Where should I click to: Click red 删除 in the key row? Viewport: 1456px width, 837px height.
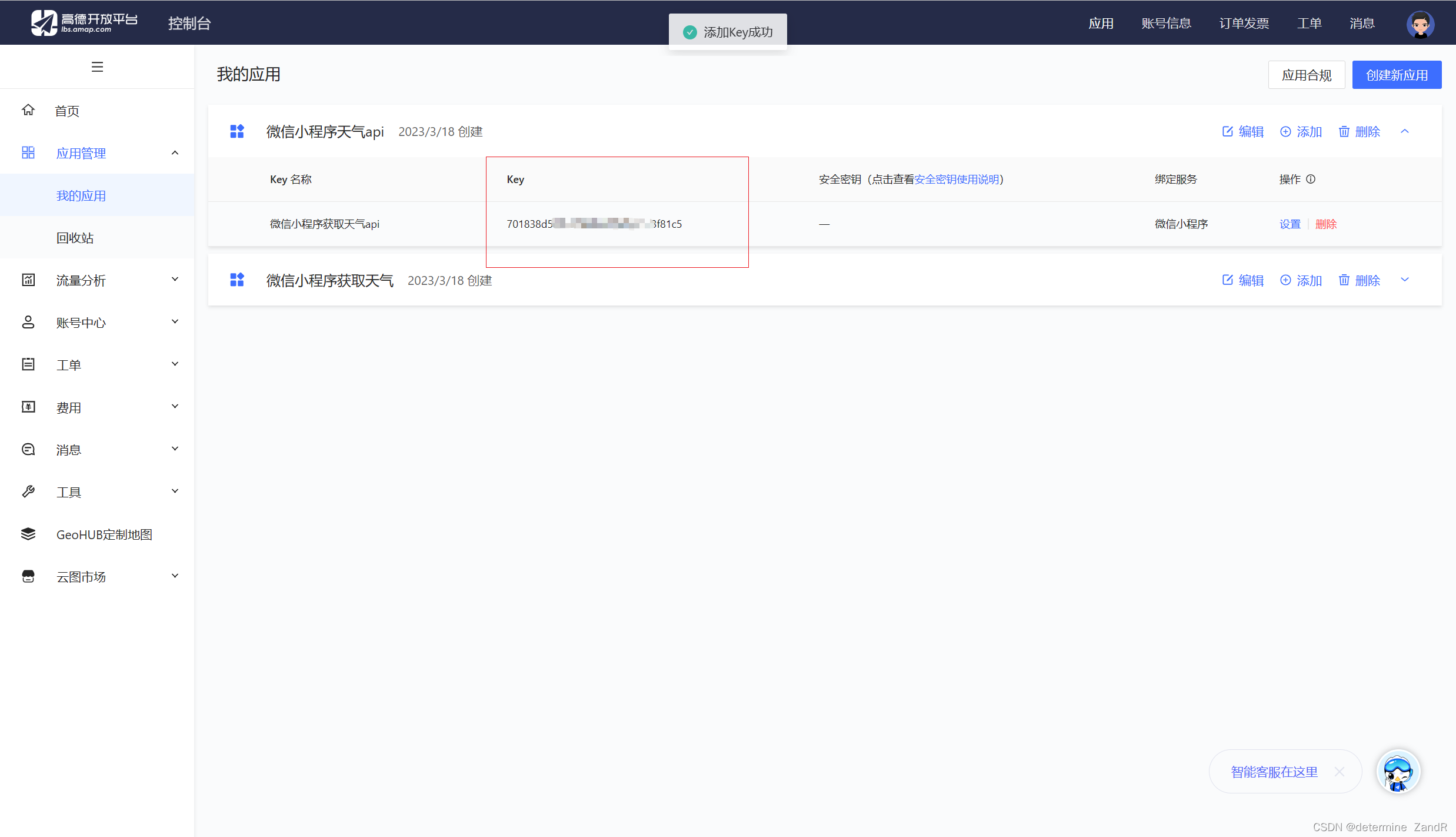click(x=1326, y=224)
